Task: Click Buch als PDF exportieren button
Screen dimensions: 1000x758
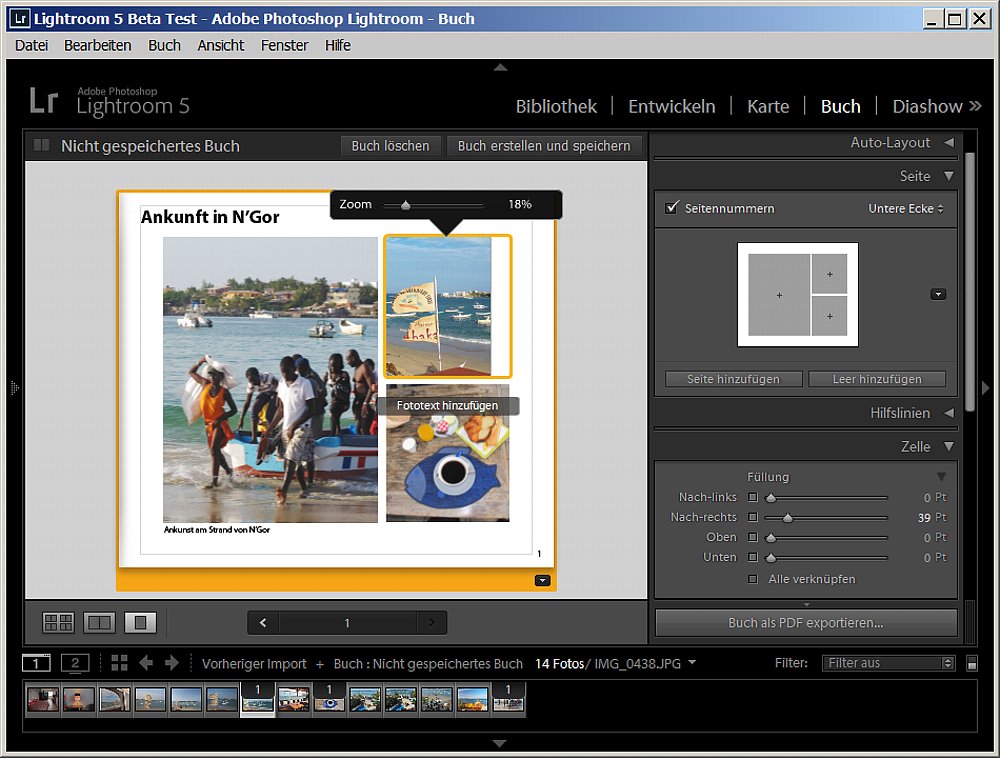Action: (x=806, y=623)
